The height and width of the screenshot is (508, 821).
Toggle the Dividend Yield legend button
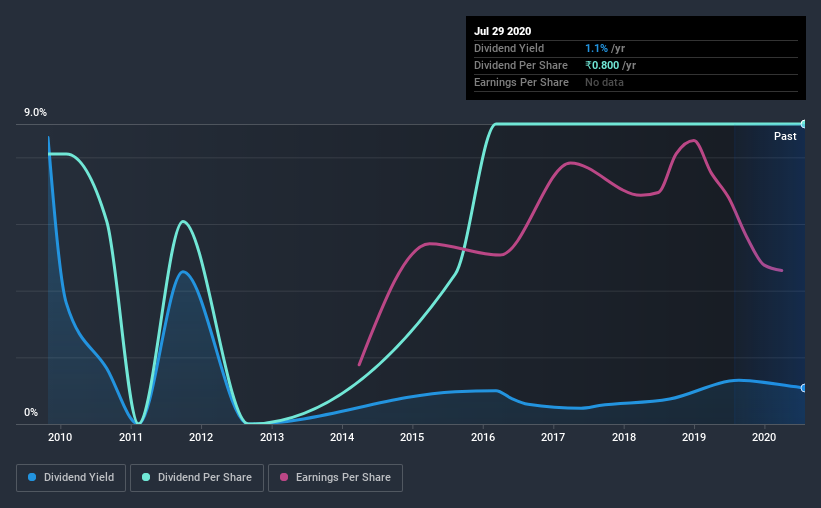(71, 478)
